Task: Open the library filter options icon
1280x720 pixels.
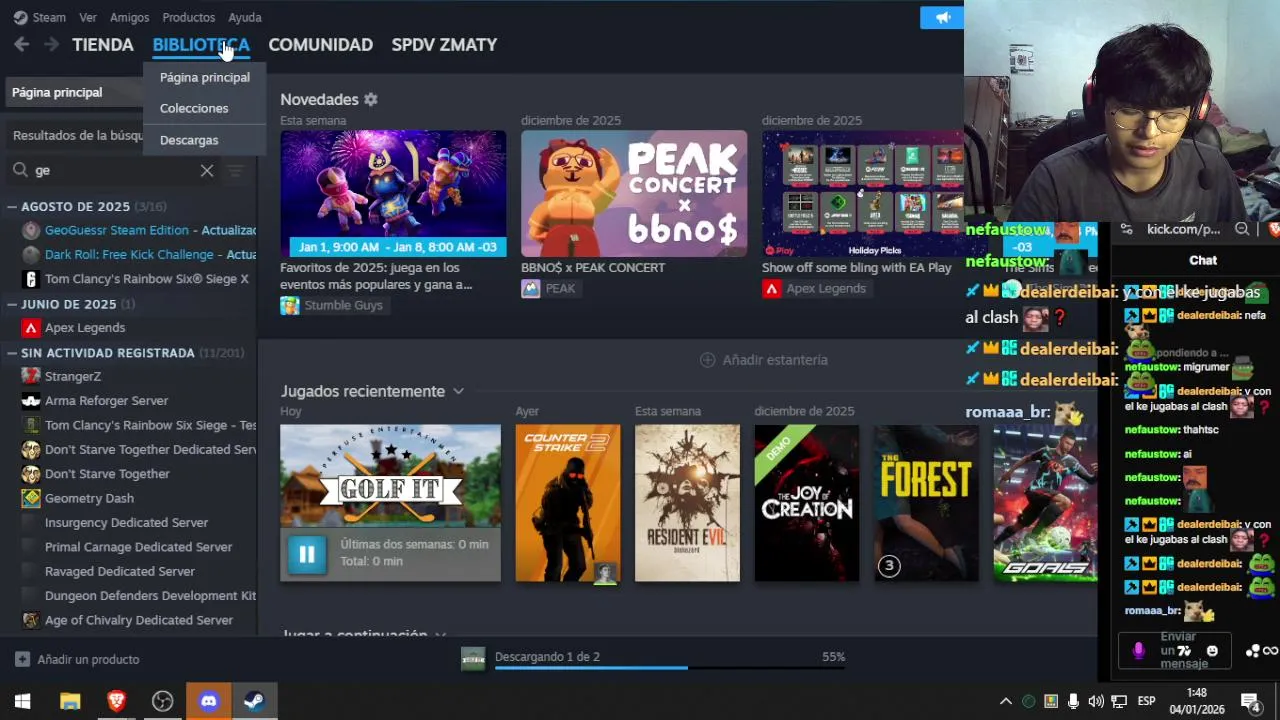Action: [235, 171]
